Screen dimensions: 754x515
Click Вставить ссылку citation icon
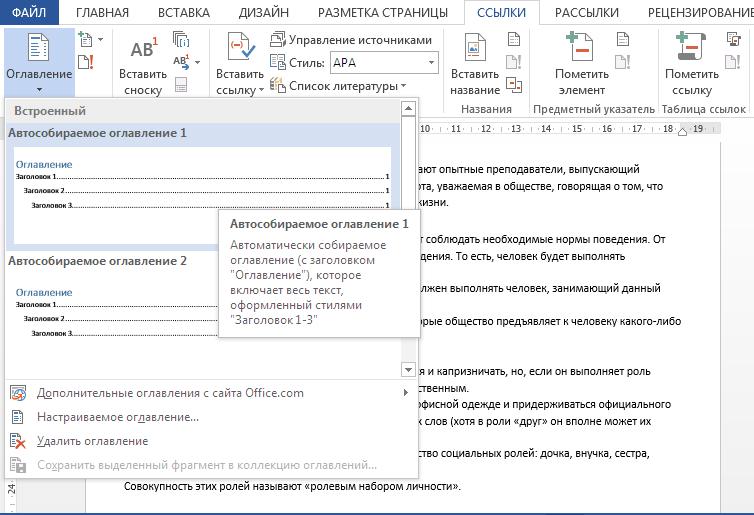(x=240, y=46)
